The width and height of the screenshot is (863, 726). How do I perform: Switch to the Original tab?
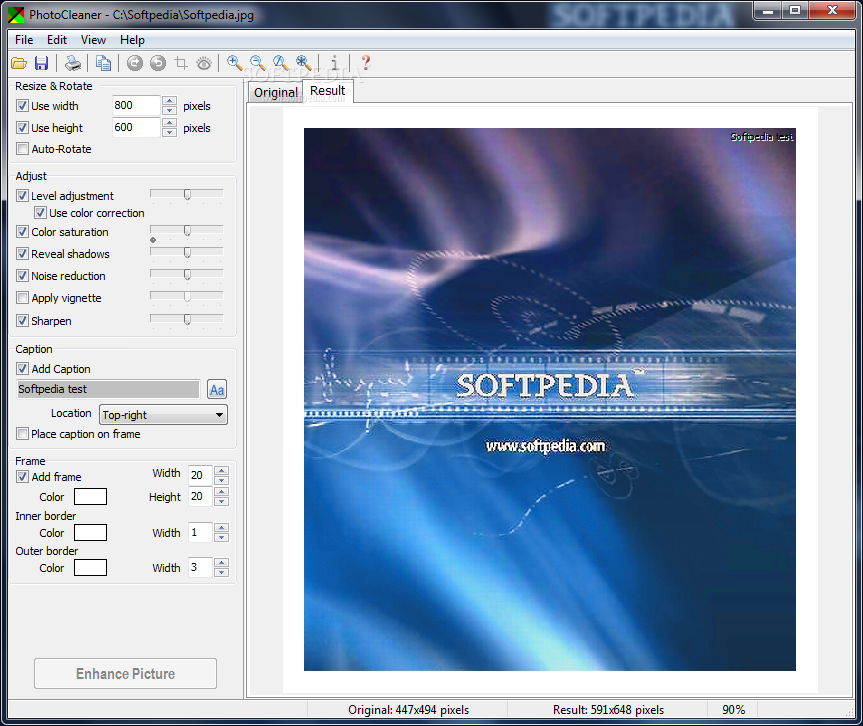click(276, 92)
